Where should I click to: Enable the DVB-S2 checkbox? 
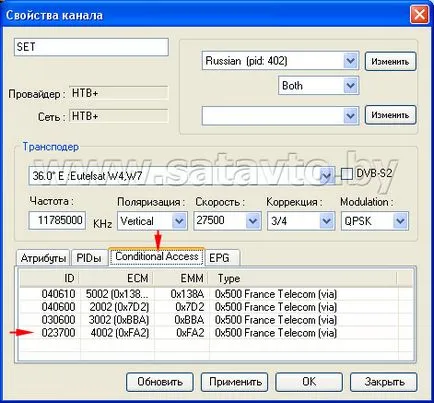tap(346, 174)
